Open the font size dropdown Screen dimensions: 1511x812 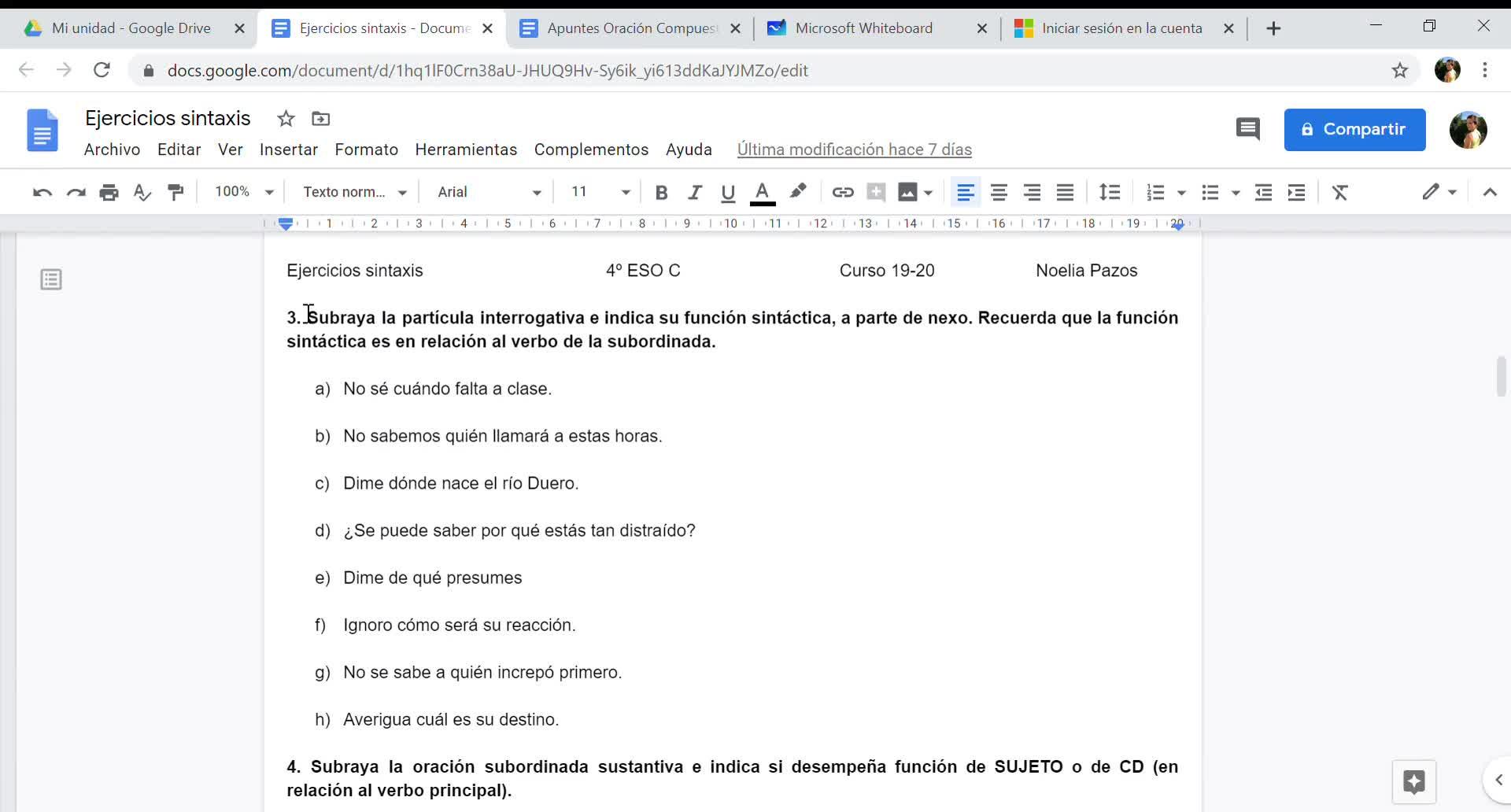click(600, 192)
